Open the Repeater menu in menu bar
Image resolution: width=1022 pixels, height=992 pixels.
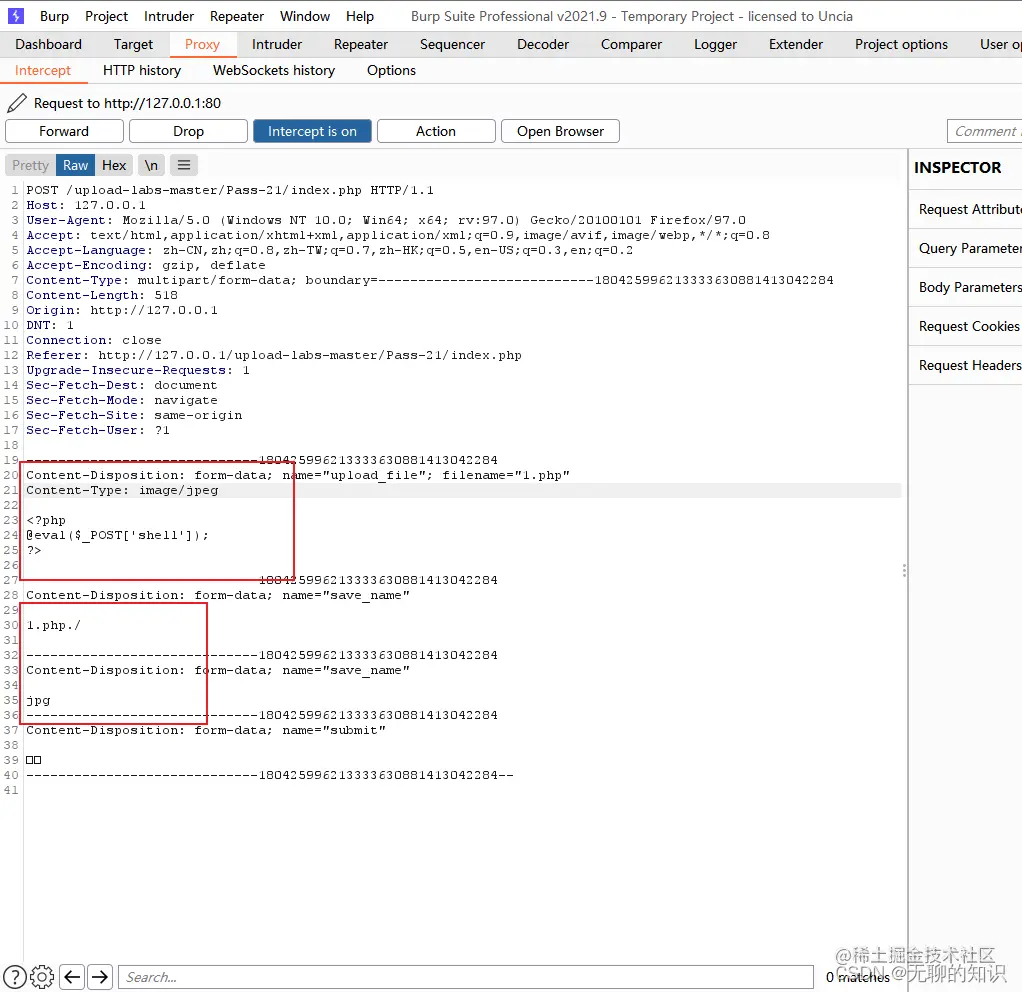pyautogui.click(x=237, y=16)
